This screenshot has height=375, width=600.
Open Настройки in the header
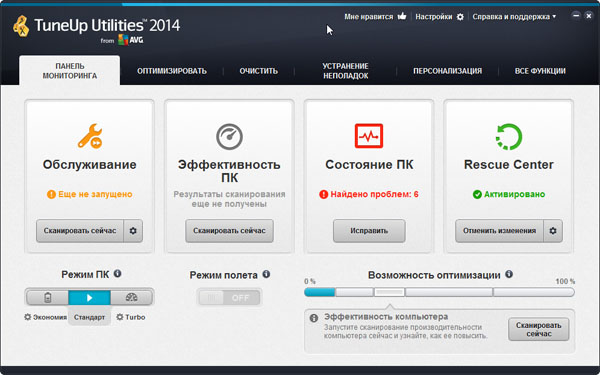(434, 17)
